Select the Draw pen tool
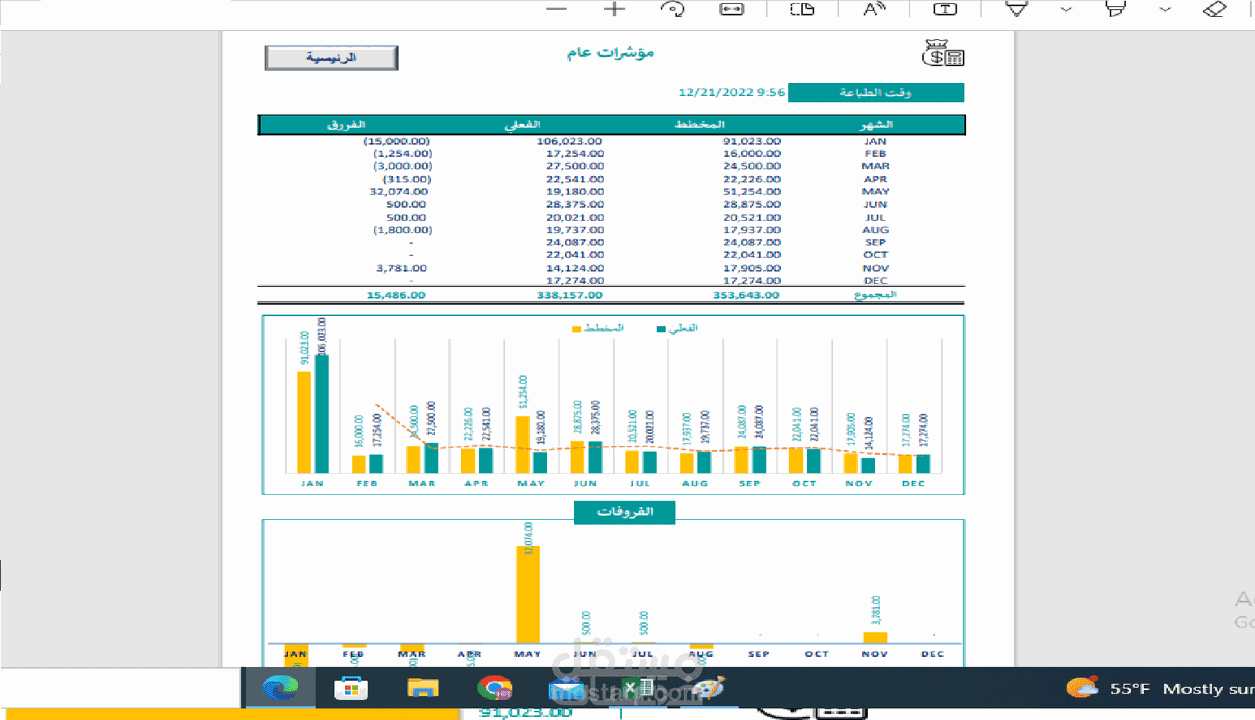Viewport: 1255px width, 720px height. coord(1017,9)
